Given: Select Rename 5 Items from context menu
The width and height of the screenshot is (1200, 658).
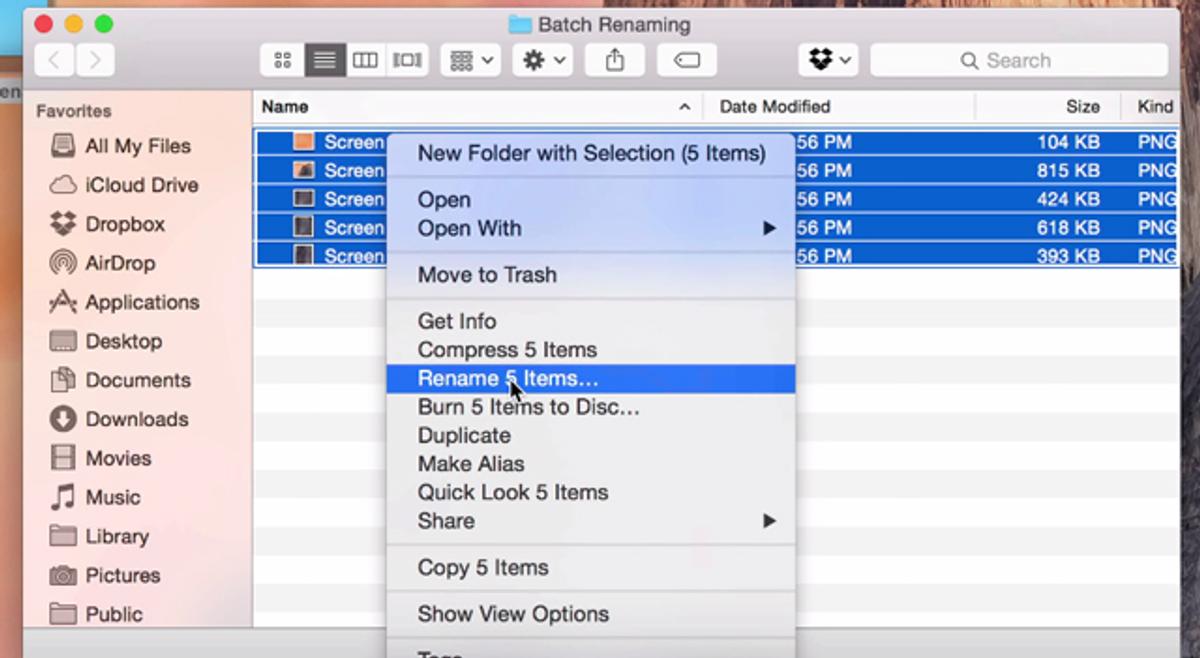Looking at the screenshot, I should click(507, 378).
